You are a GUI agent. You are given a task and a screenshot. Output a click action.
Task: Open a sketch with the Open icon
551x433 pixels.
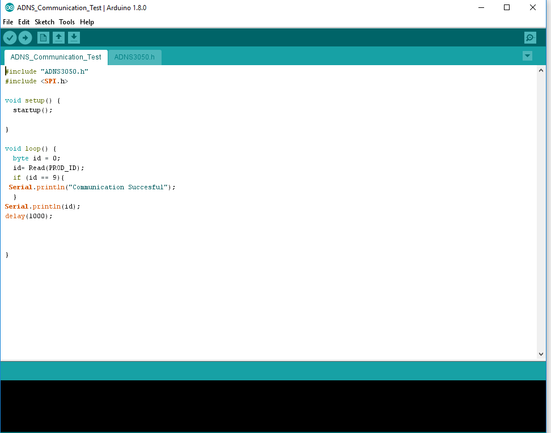[x=59, y=38]
